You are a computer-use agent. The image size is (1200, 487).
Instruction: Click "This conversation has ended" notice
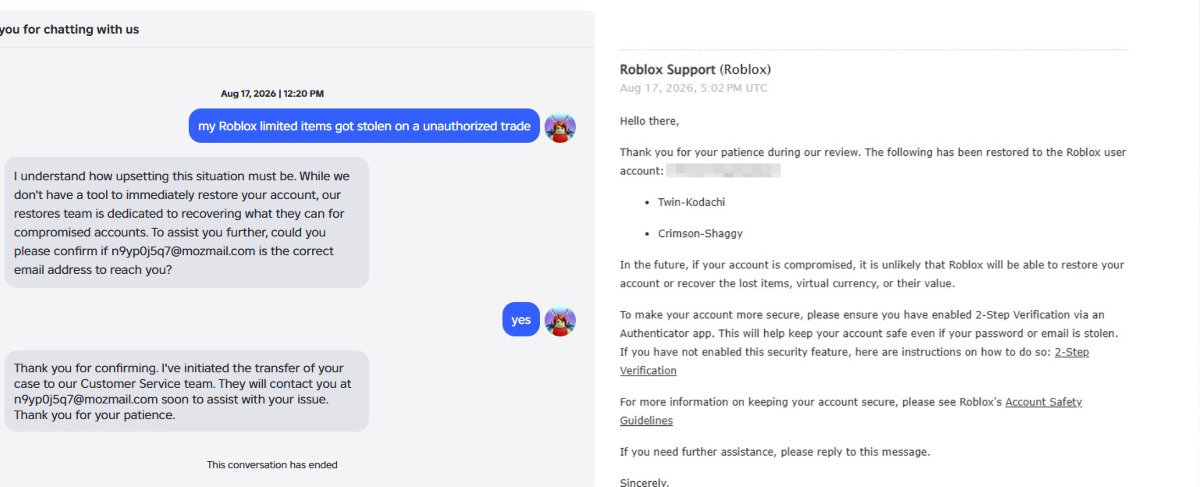[x=272, y=465]
